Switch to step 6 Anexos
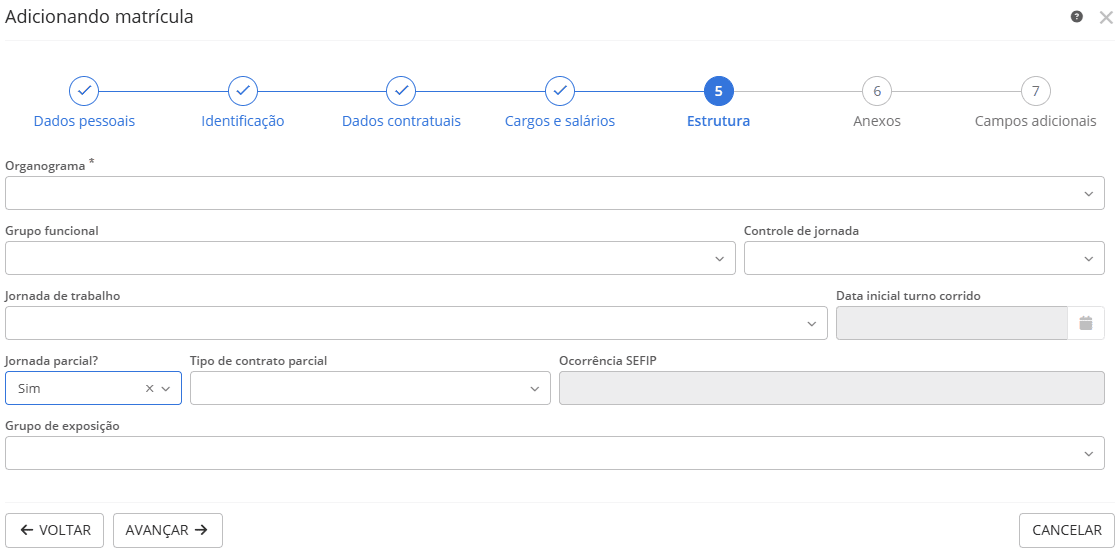The height and width of the screenshot is (554, 1119). (x=877, y=91)
